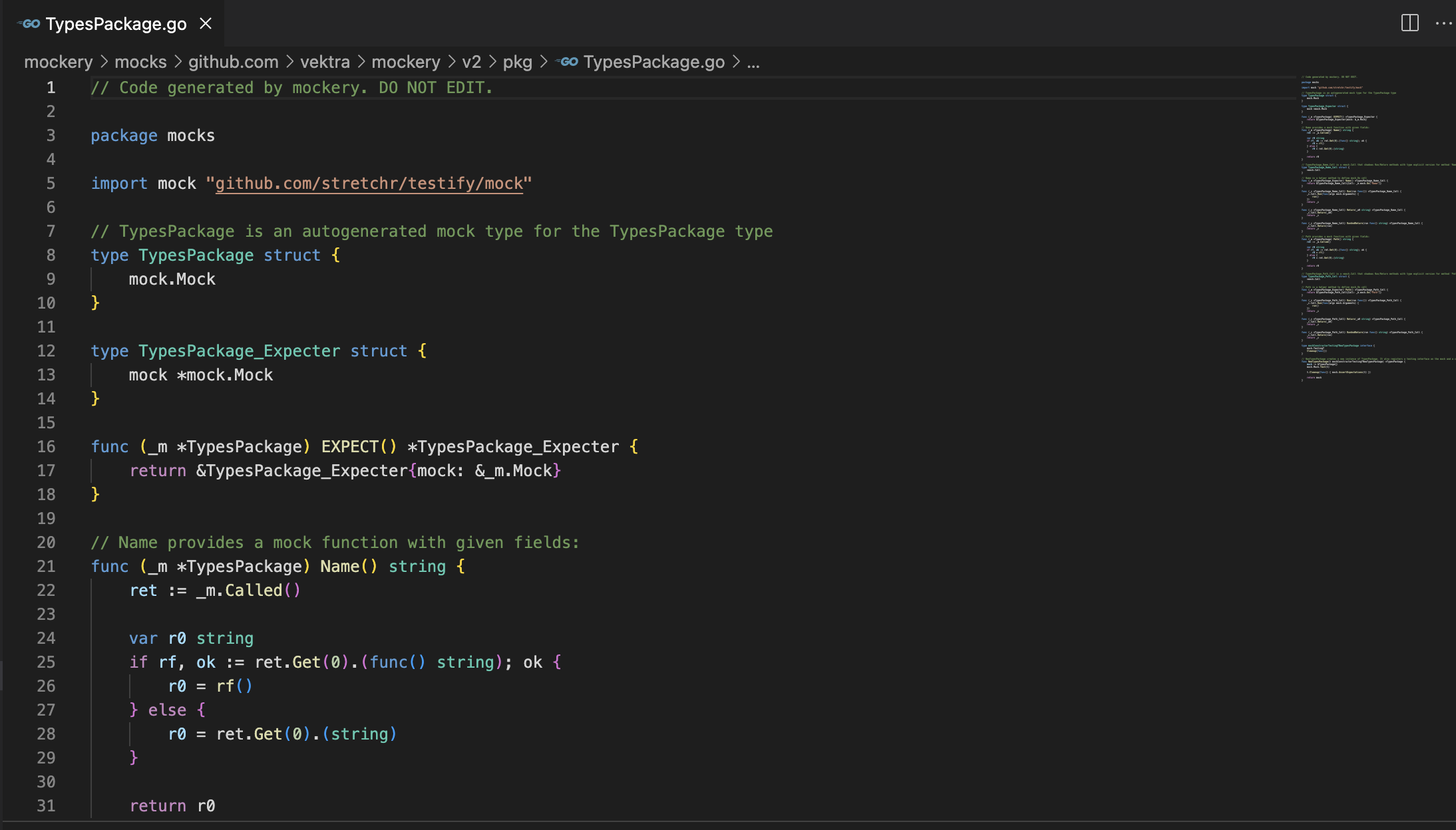Screen dimensions: 1456x830
Task: Click the split editor right icon
Action: click(x=1409, y=23)
